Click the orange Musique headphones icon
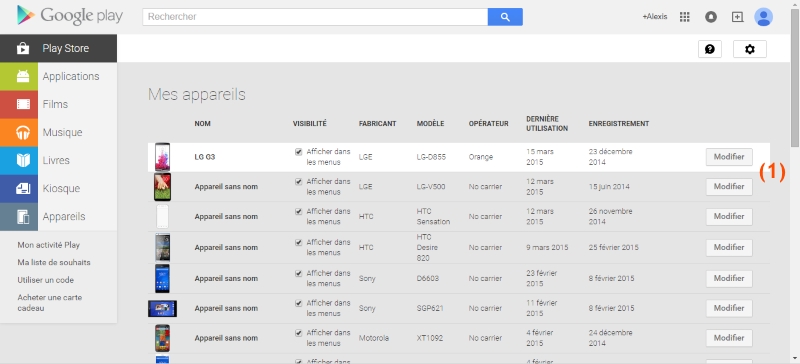800x364 pixels. click(22, 133)
